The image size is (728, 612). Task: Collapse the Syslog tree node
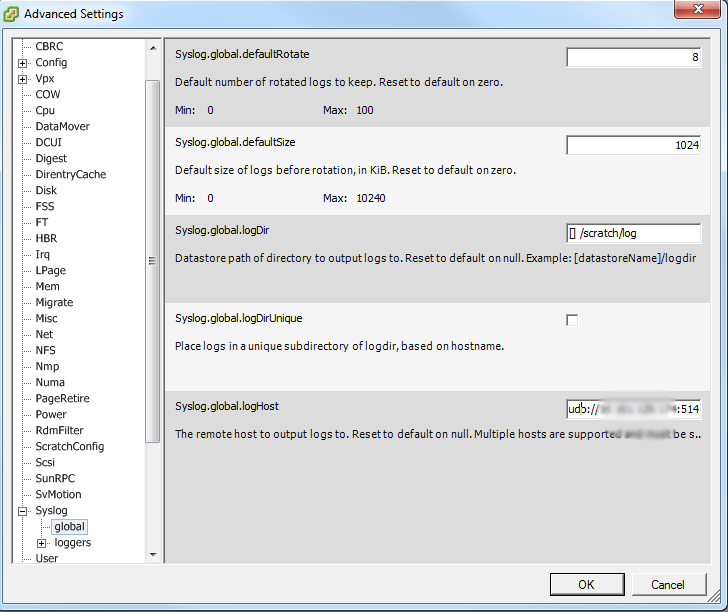point(22,511)
